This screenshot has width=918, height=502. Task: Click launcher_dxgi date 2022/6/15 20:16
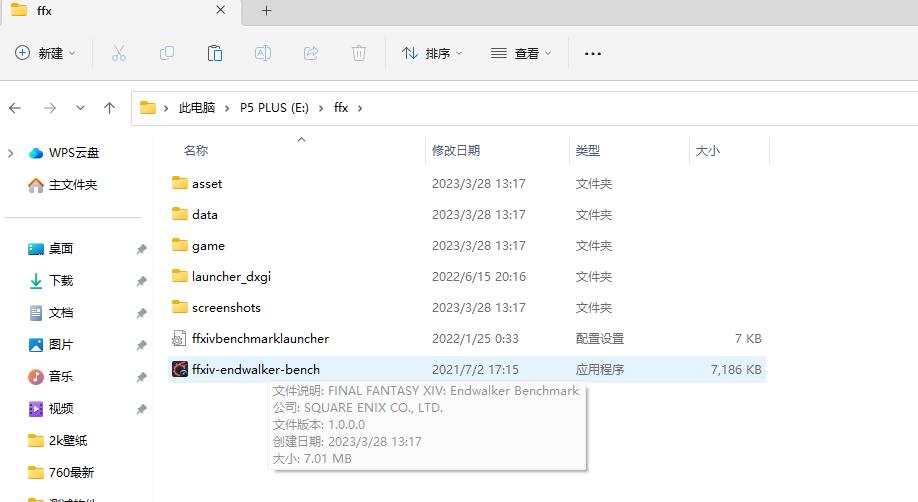pos(479,276)
